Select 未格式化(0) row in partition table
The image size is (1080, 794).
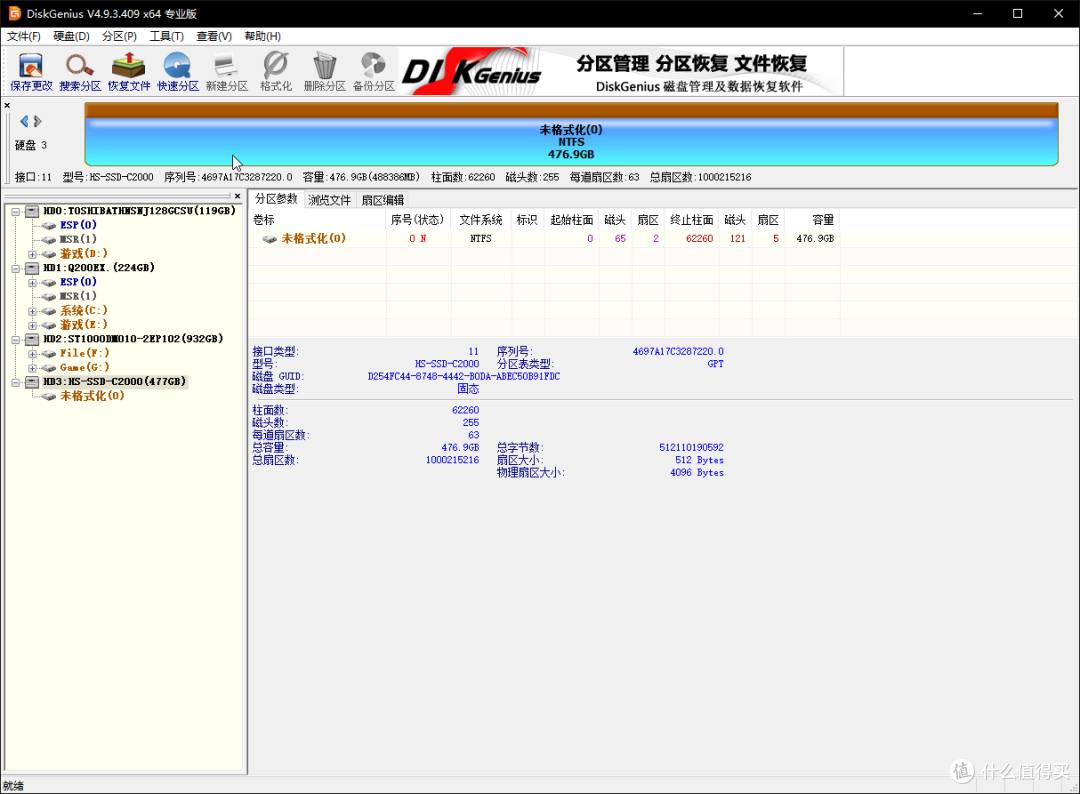point(544,238)
